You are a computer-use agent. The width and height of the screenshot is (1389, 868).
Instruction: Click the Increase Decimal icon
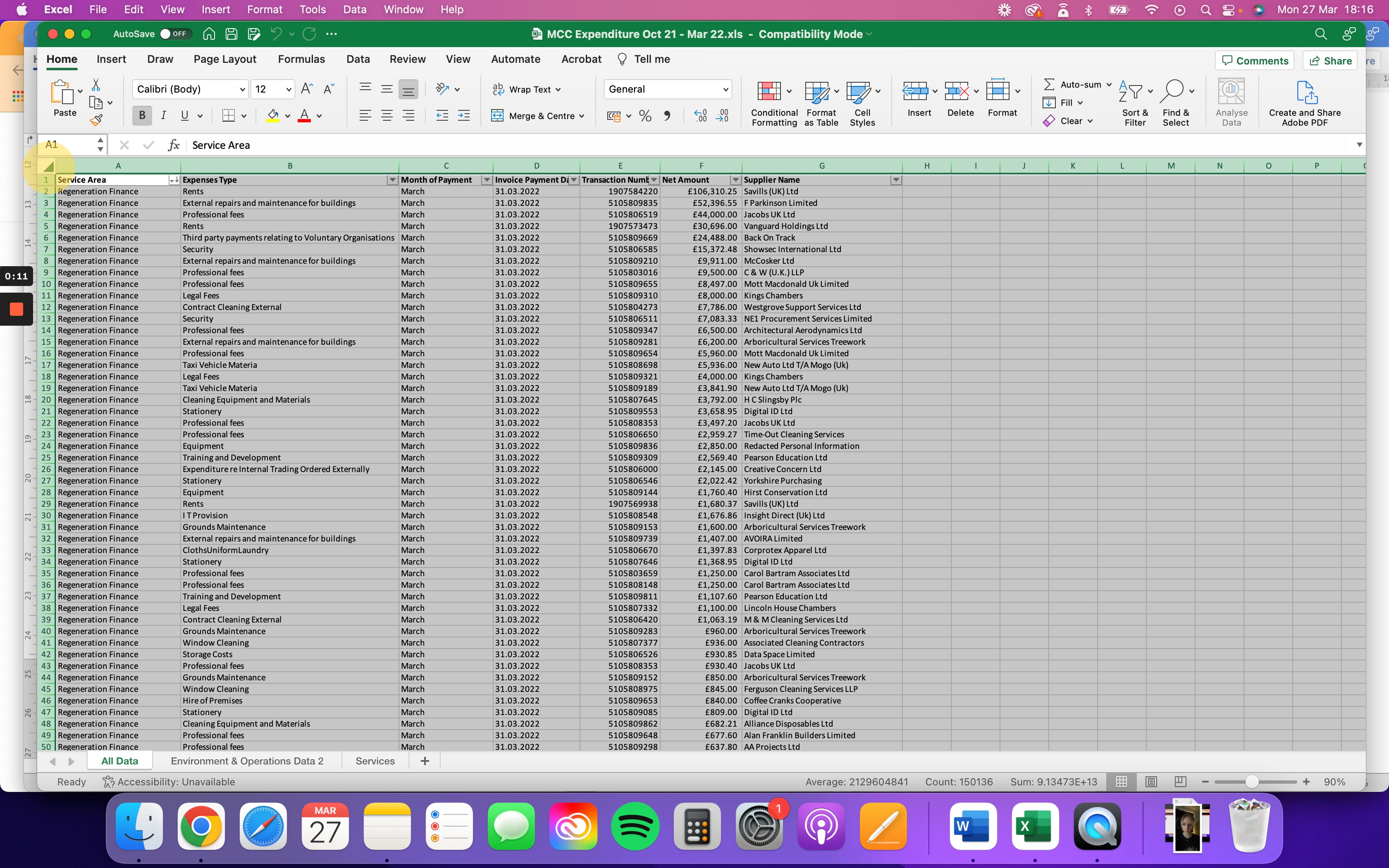point(700,116)
